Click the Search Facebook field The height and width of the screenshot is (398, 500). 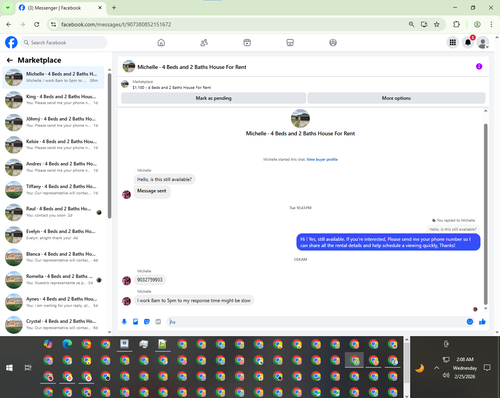(x=64, y=43)
